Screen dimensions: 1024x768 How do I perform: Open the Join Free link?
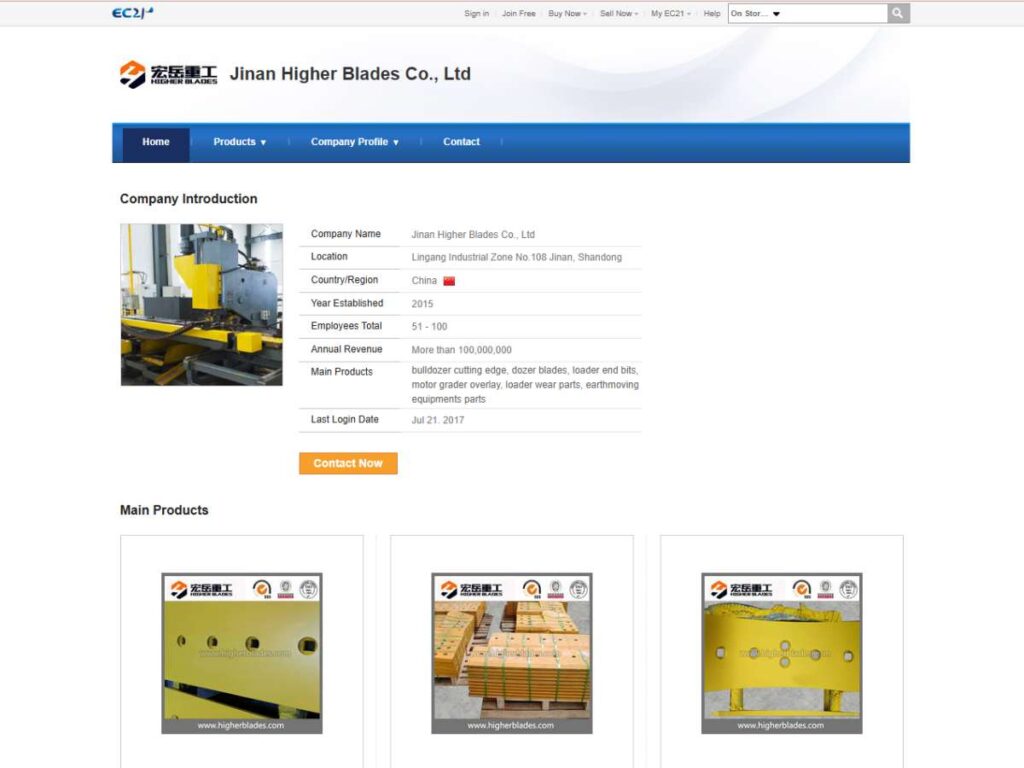[519, 14]
